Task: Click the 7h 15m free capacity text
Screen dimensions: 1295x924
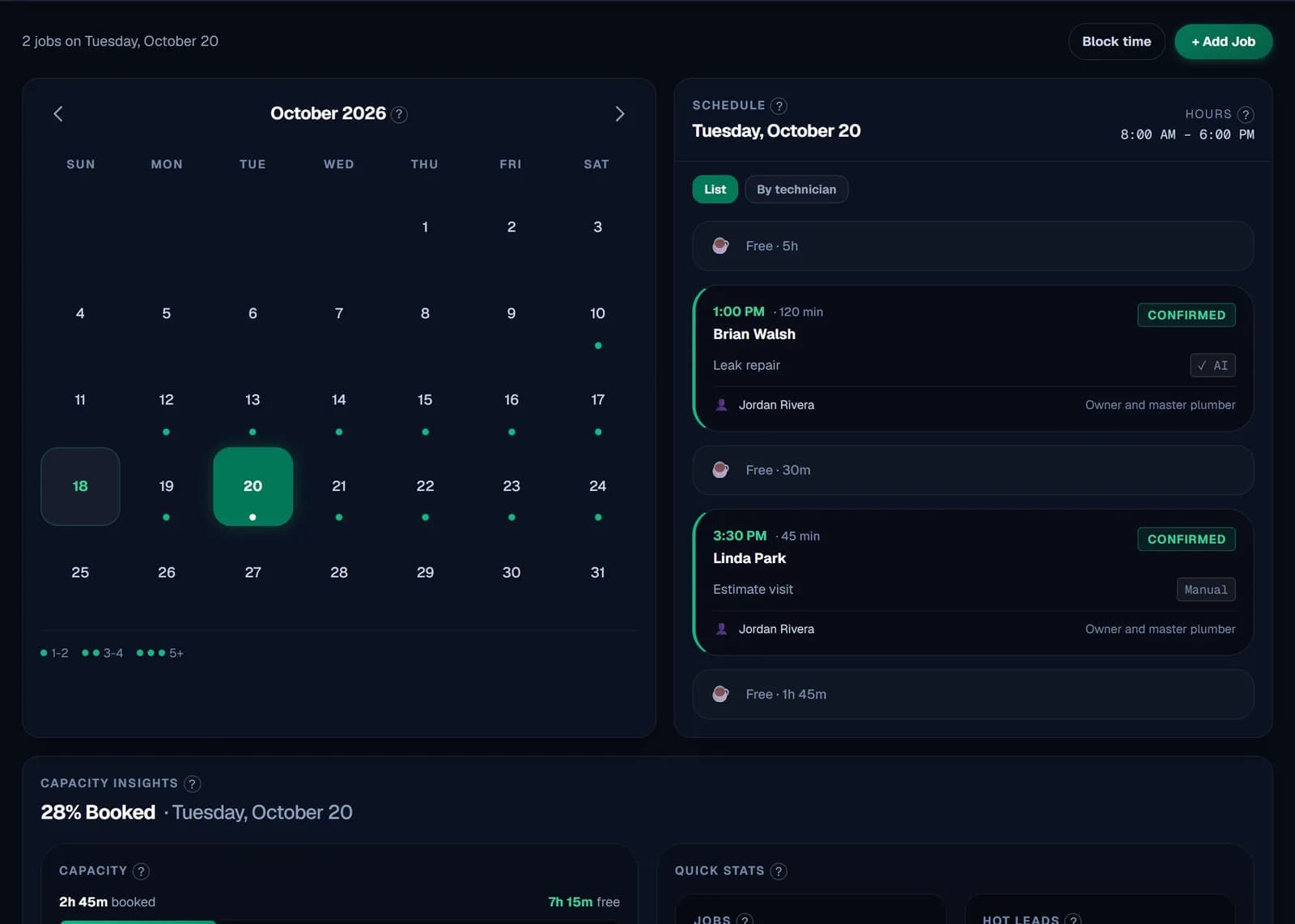Action: (584, 902)
